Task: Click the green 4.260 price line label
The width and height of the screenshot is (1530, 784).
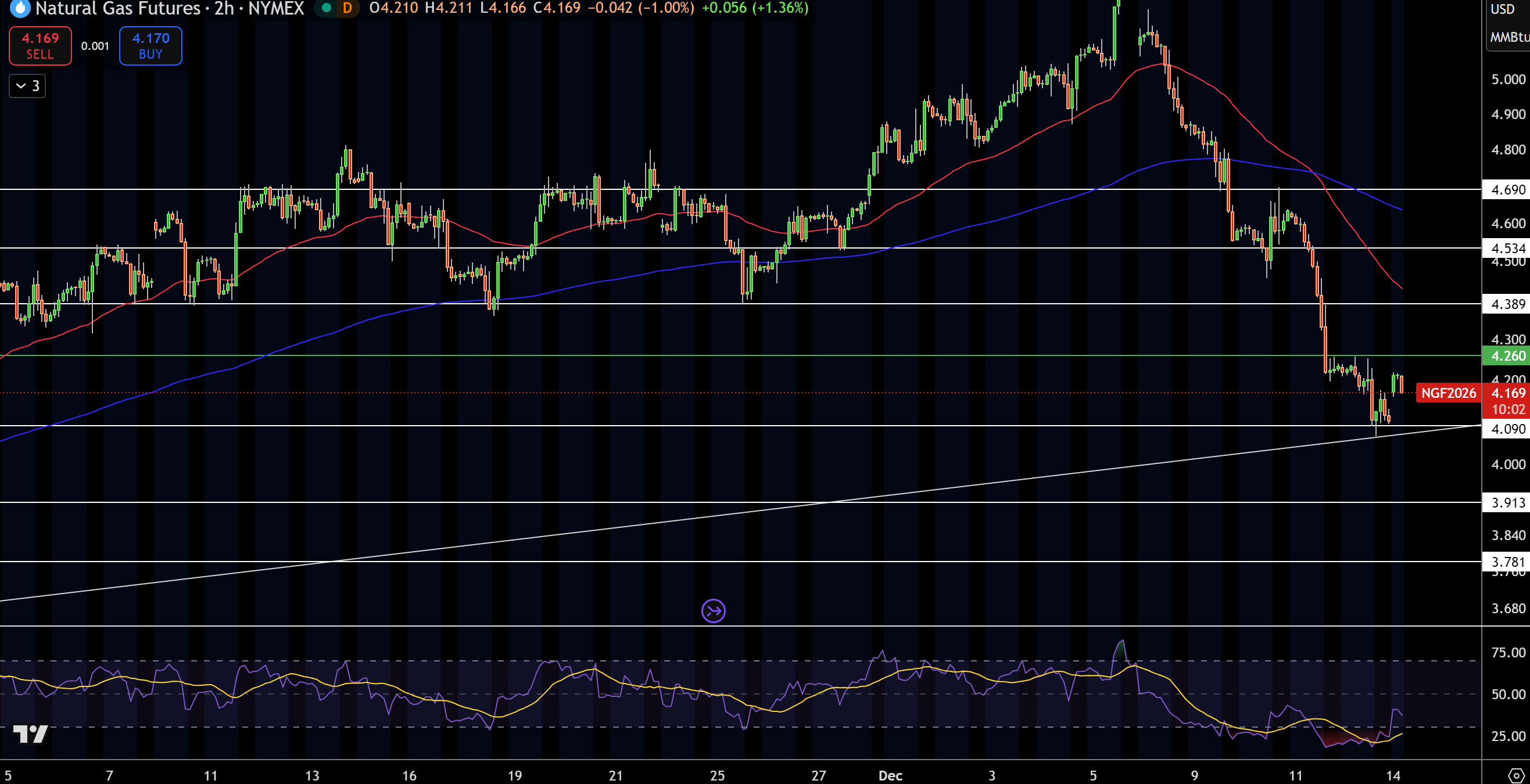Action: pos(1507,356)
